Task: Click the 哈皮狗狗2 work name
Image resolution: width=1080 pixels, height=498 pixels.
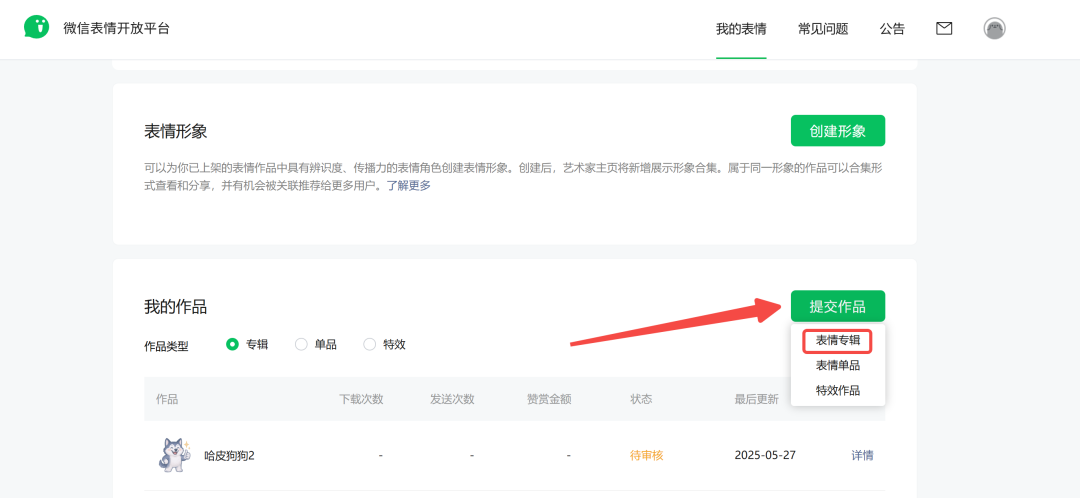Action: click(229, 455)
